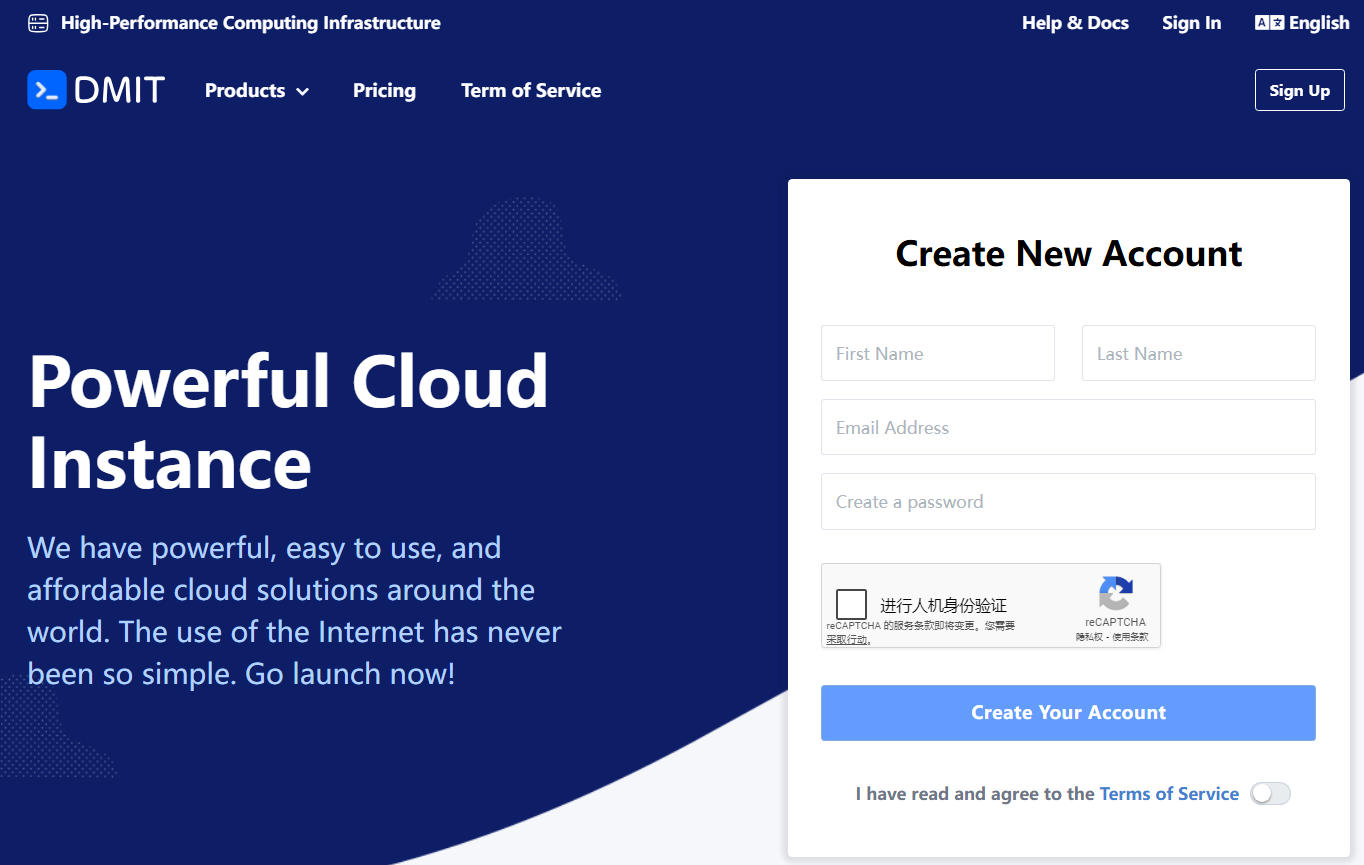Select the Create a password field
Screen dimensions: 1364x865
(1068, 501)
